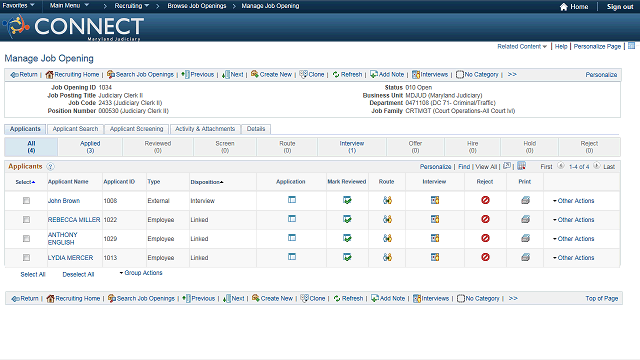Route John Brown's application
The height and width of the screenshot is (360, 640).
(387, 200)
